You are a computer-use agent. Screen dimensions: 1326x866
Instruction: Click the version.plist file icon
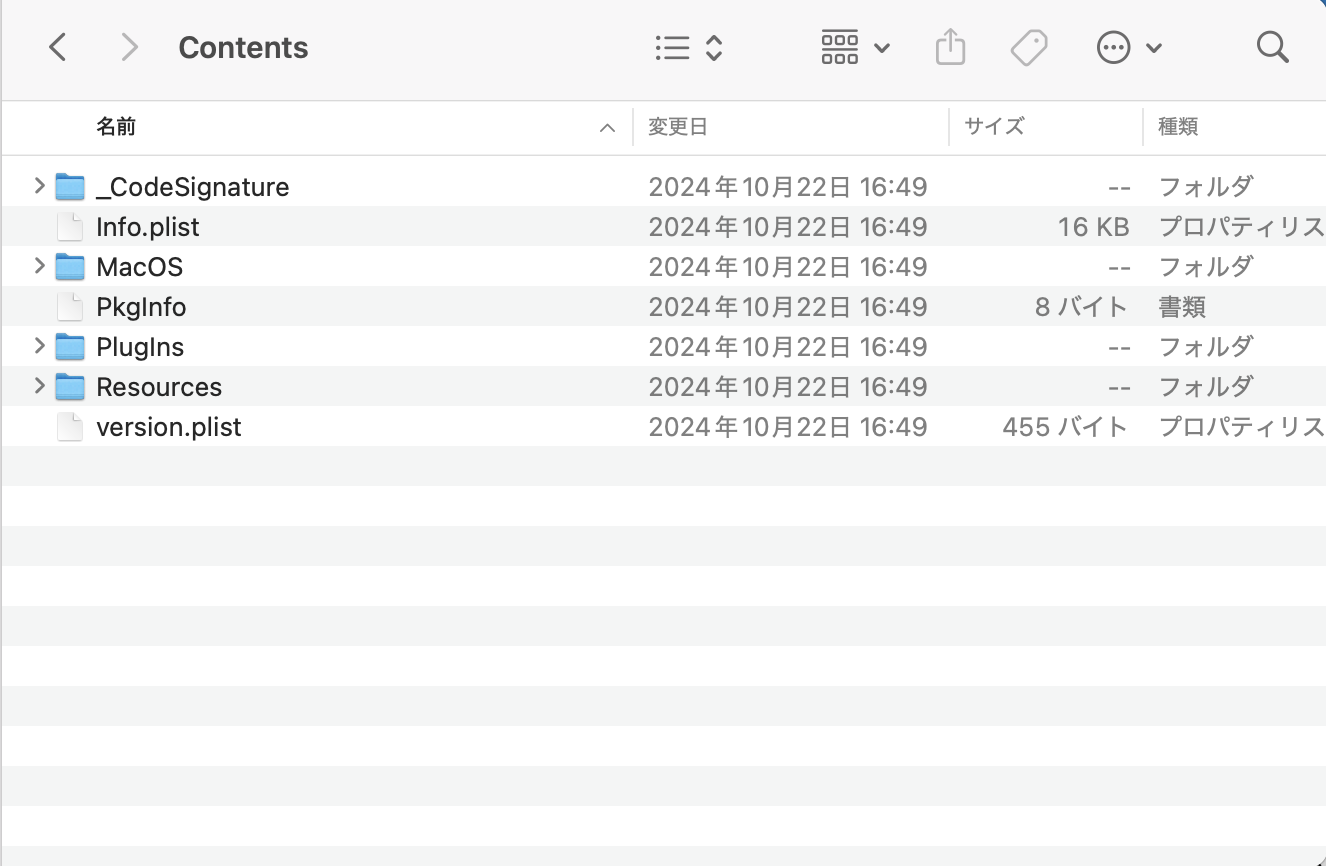(x=70, y=427)
